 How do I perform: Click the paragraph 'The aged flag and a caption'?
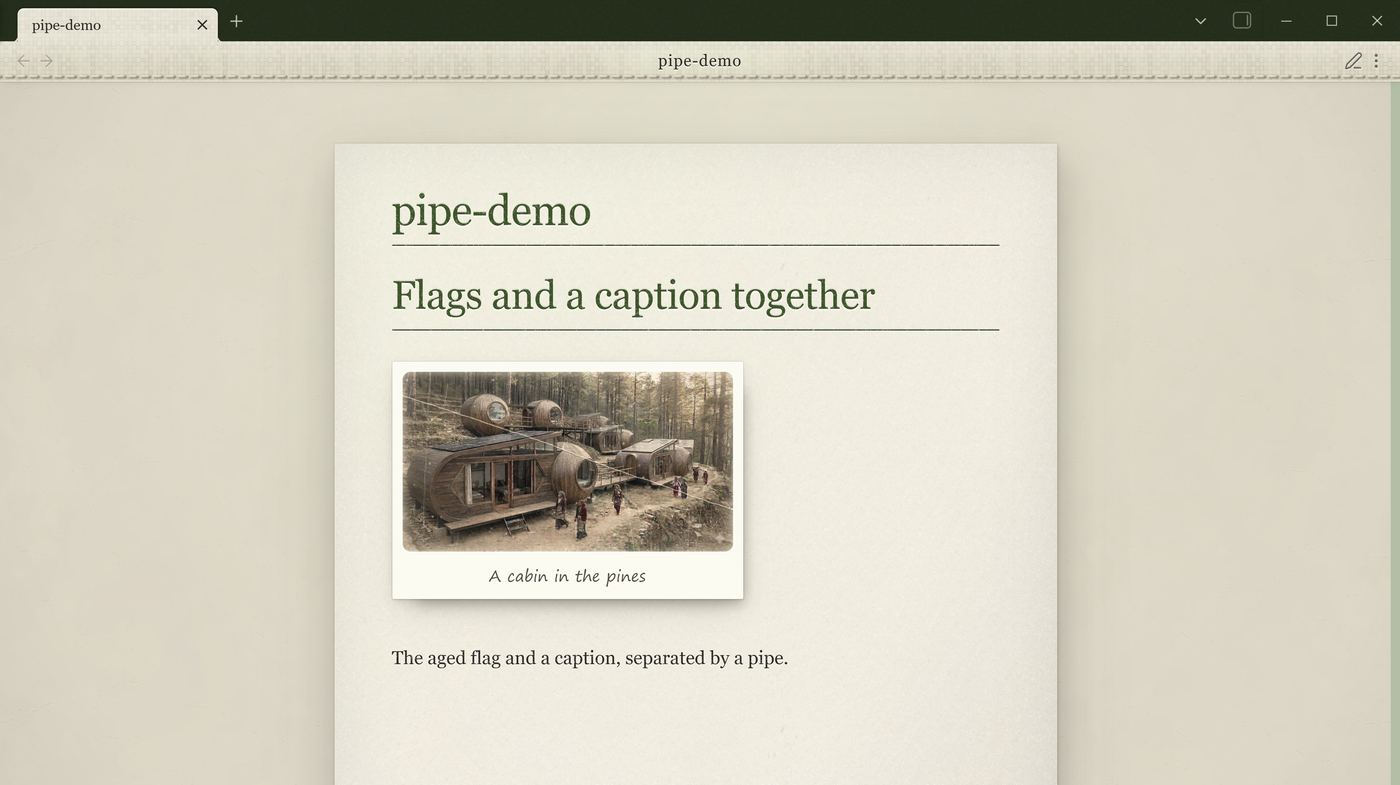[x=590, y=658]
